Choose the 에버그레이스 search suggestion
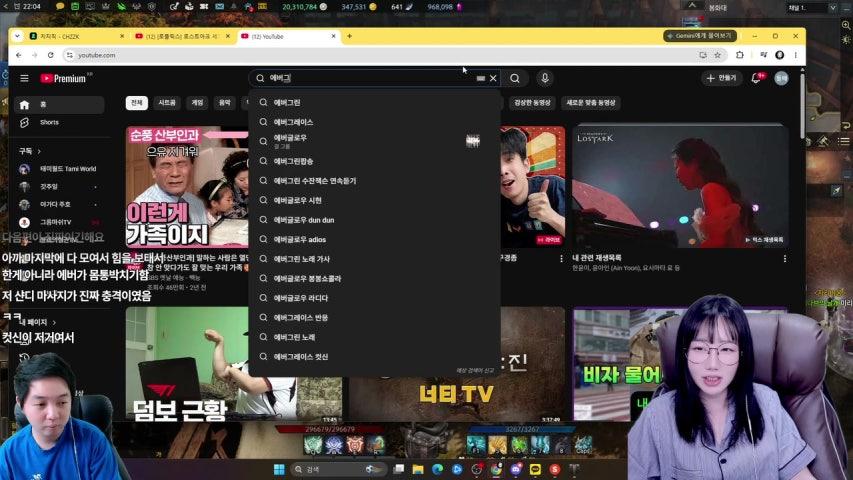 [375, 122]
